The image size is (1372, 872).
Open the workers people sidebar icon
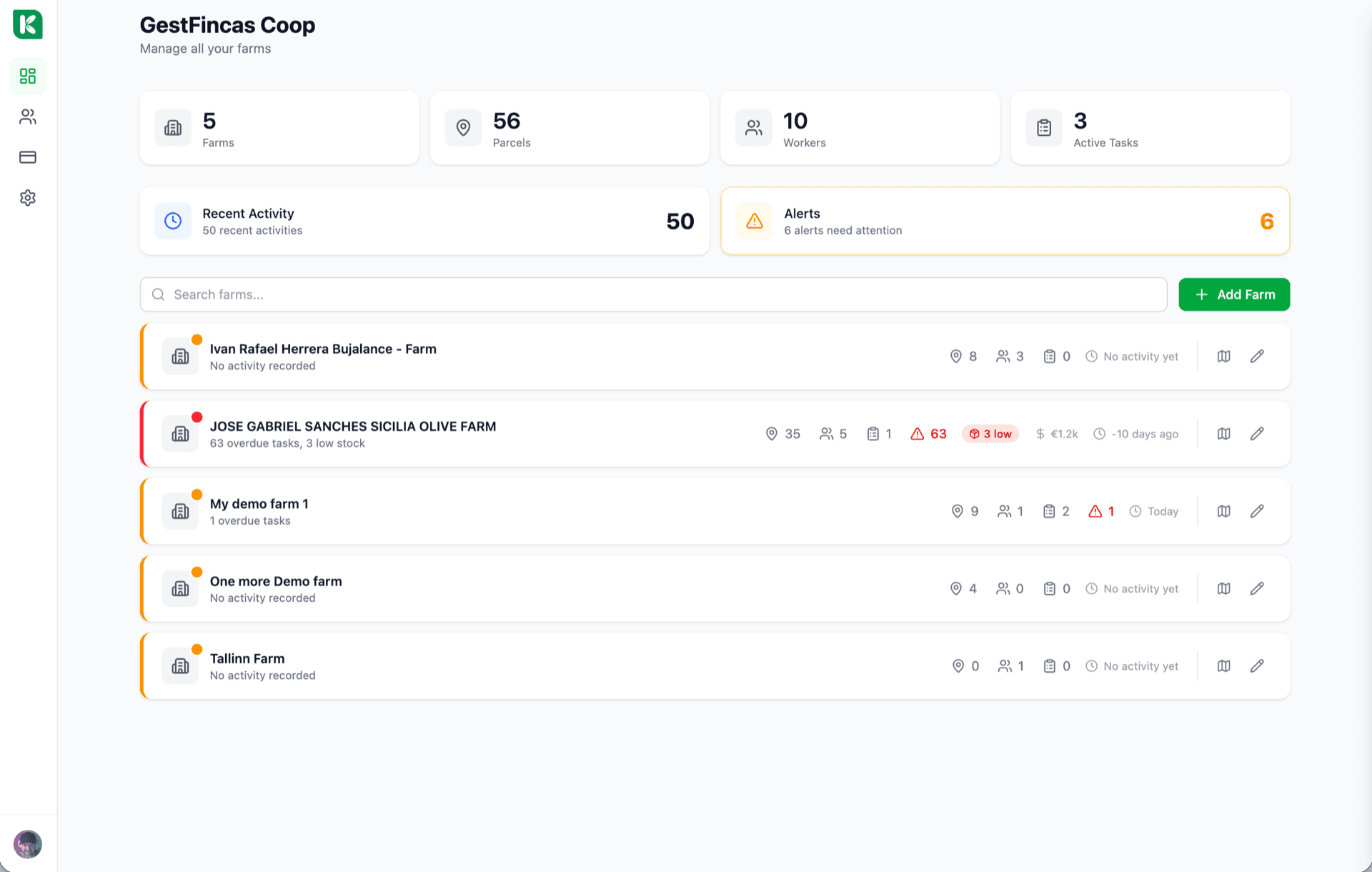pos(28,117)
